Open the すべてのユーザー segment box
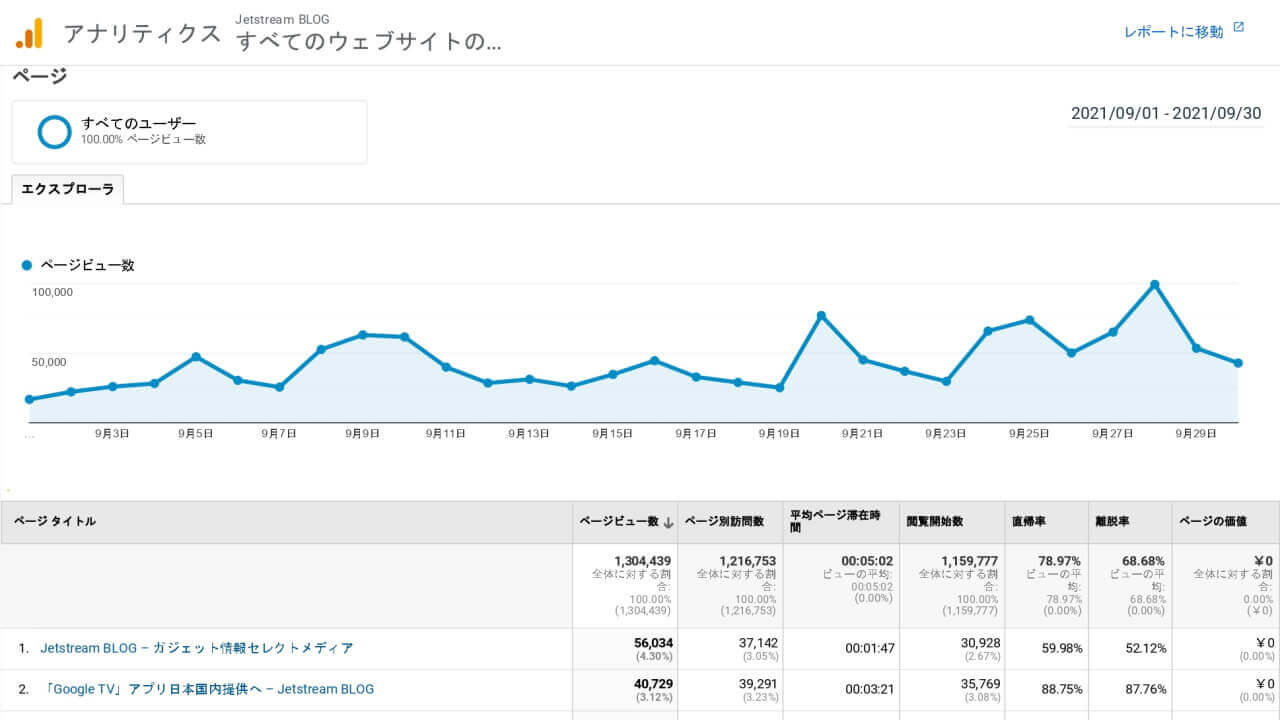Image resolution: width=1280 pixels, height=720 pixels. point(189,131)
